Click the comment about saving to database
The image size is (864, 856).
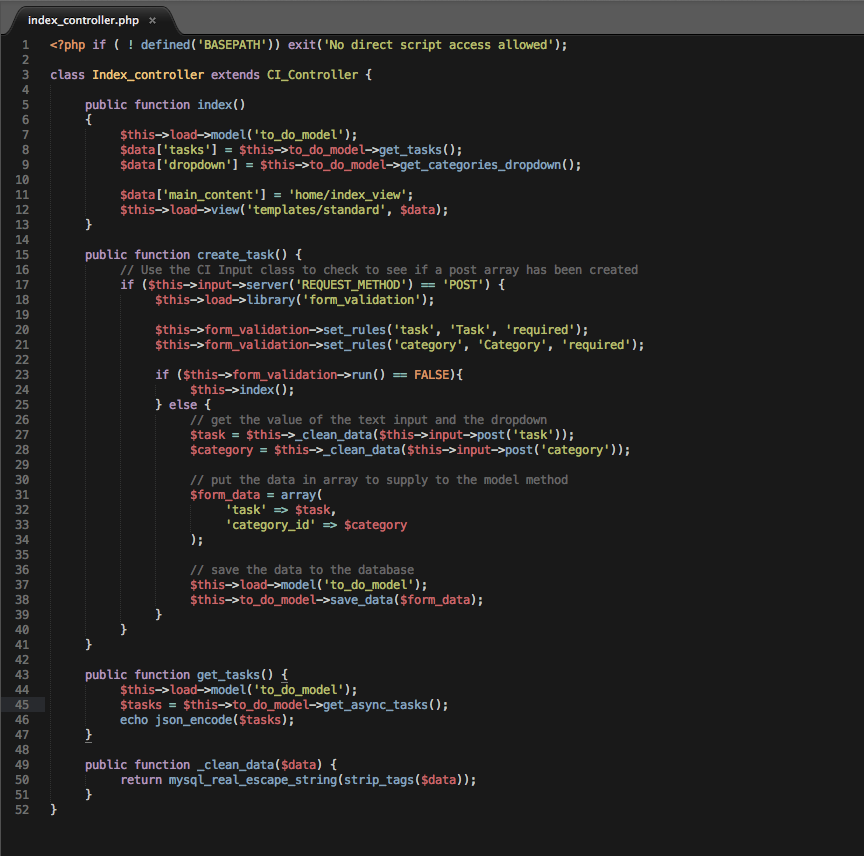[x=301, y=570]
